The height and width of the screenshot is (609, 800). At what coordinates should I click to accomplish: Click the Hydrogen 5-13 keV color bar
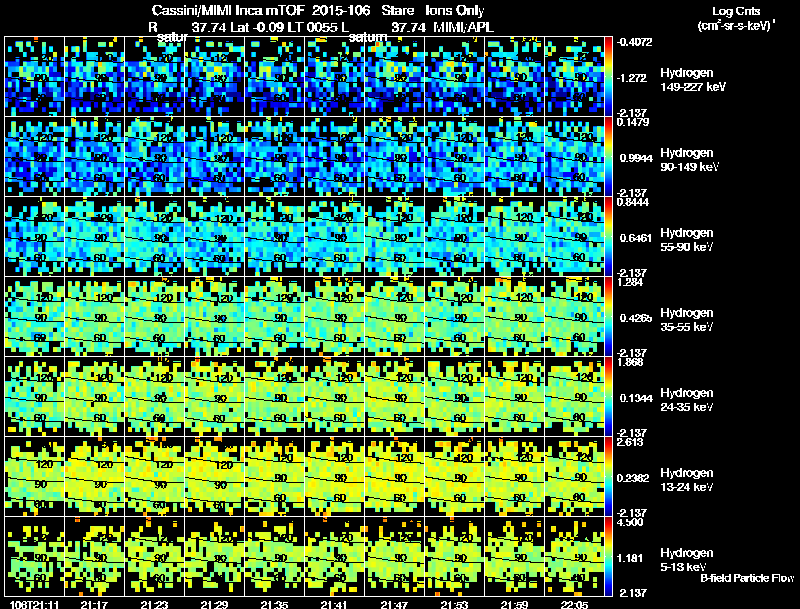pos(608,557)
